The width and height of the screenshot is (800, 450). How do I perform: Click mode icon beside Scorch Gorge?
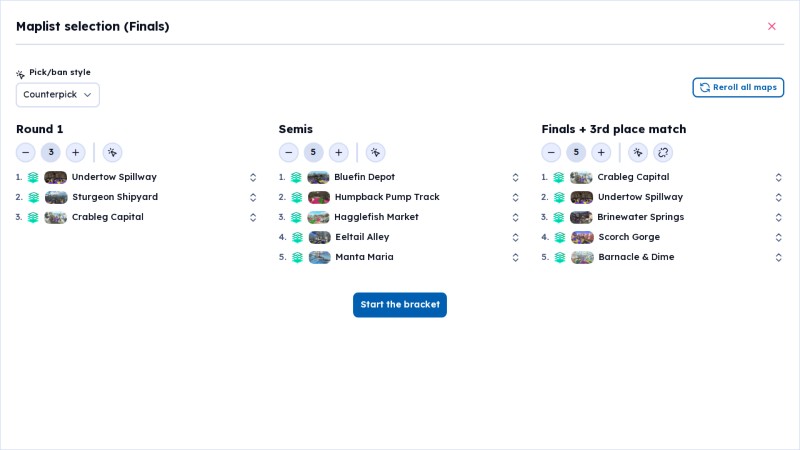coord(560,237)
